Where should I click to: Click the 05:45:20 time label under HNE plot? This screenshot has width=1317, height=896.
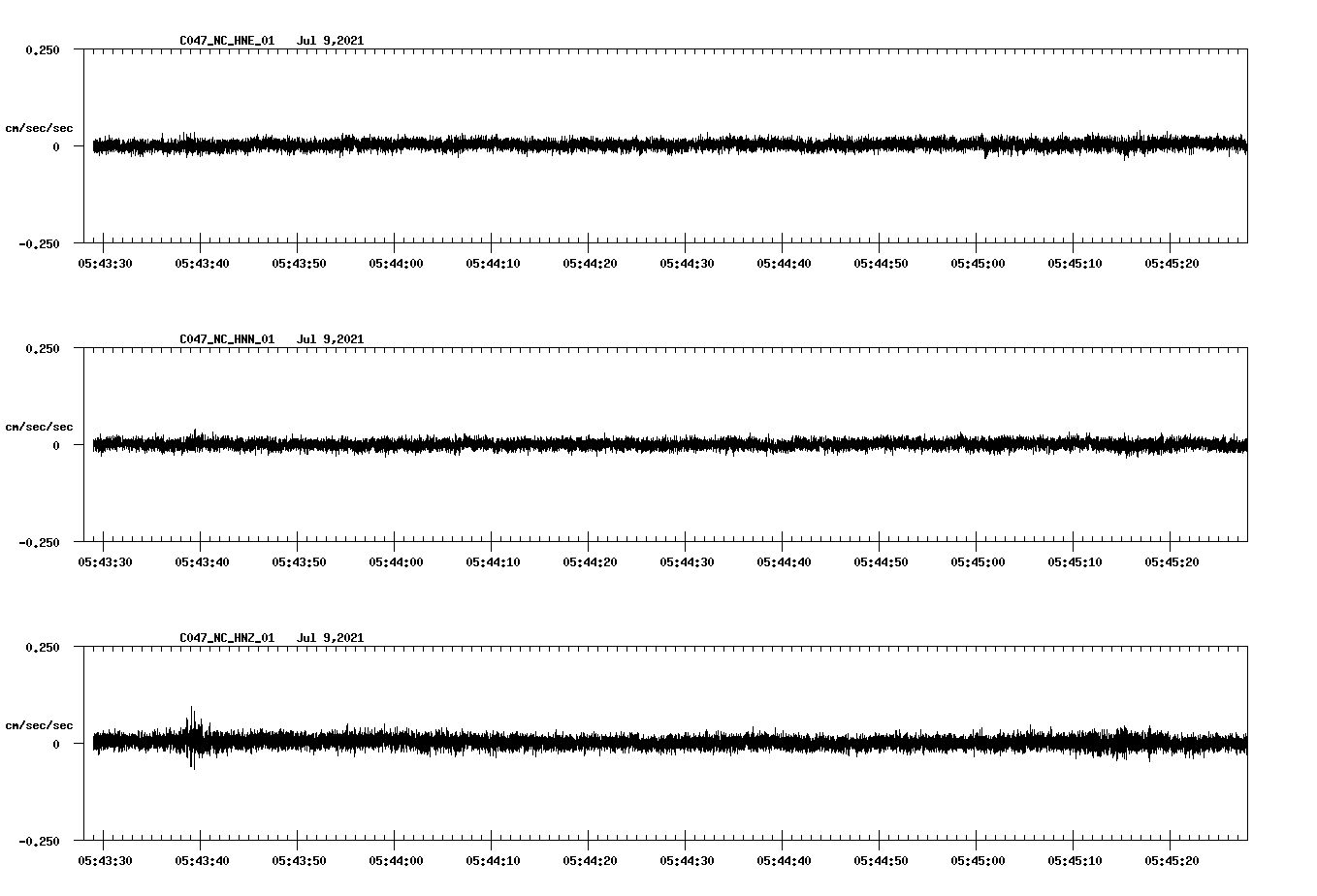click(1172, 264)
